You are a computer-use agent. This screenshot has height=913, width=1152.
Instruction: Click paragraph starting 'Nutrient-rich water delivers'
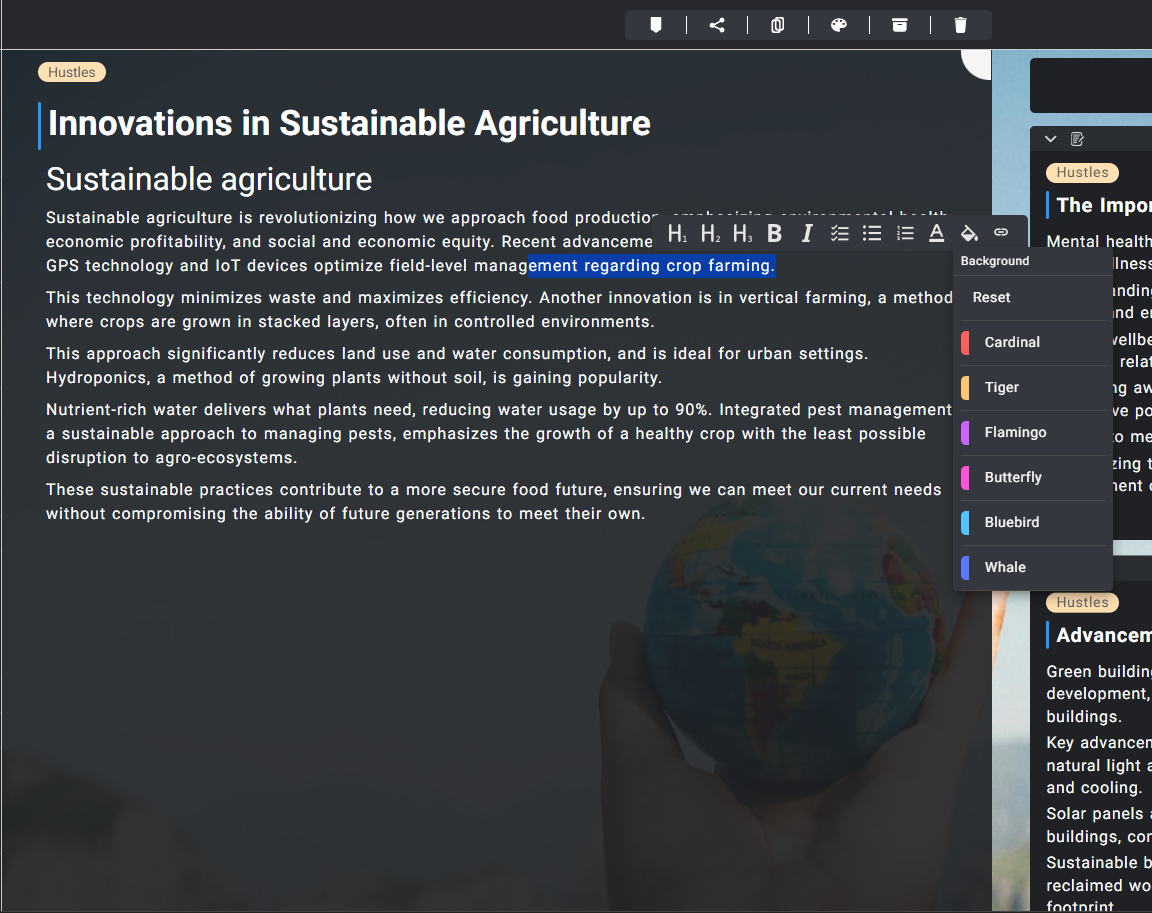pos(499,433)
